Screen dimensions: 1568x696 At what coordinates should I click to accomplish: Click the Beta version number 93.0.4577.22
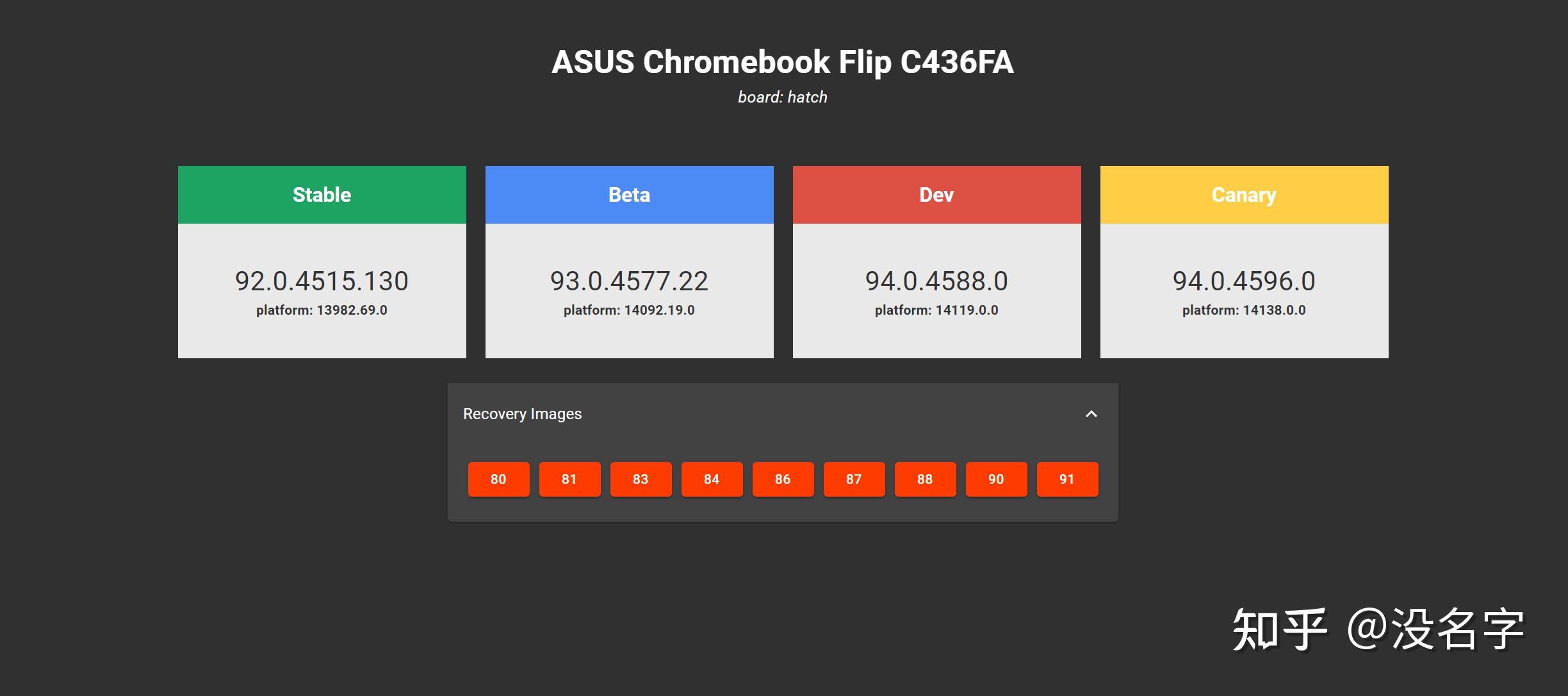(x=629, y=281)
